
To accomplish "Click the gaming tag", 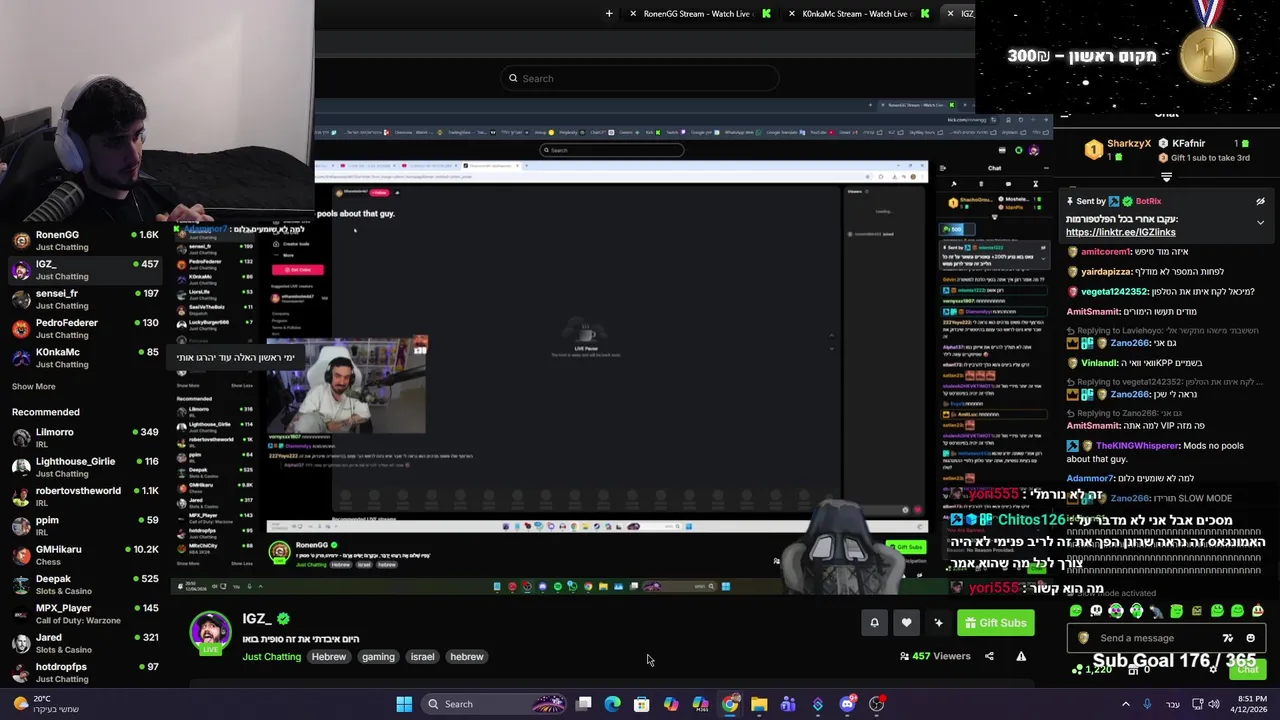I will pos(378,657).
